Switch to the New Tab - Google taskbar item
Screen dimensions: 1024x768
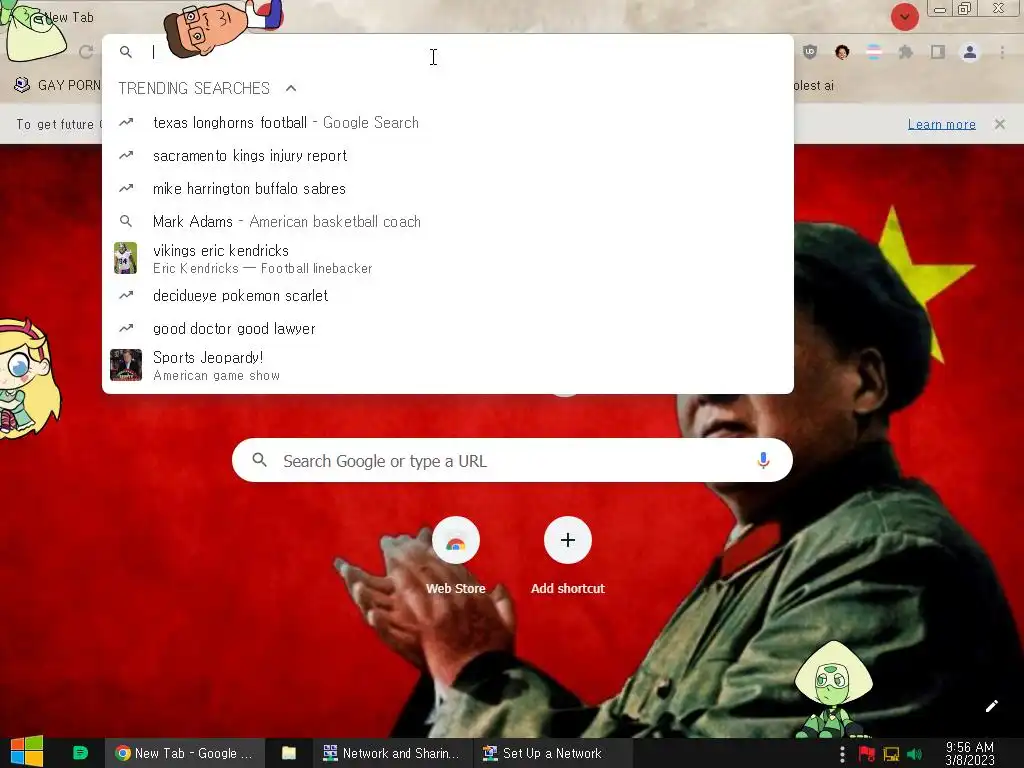coord(185,753)
